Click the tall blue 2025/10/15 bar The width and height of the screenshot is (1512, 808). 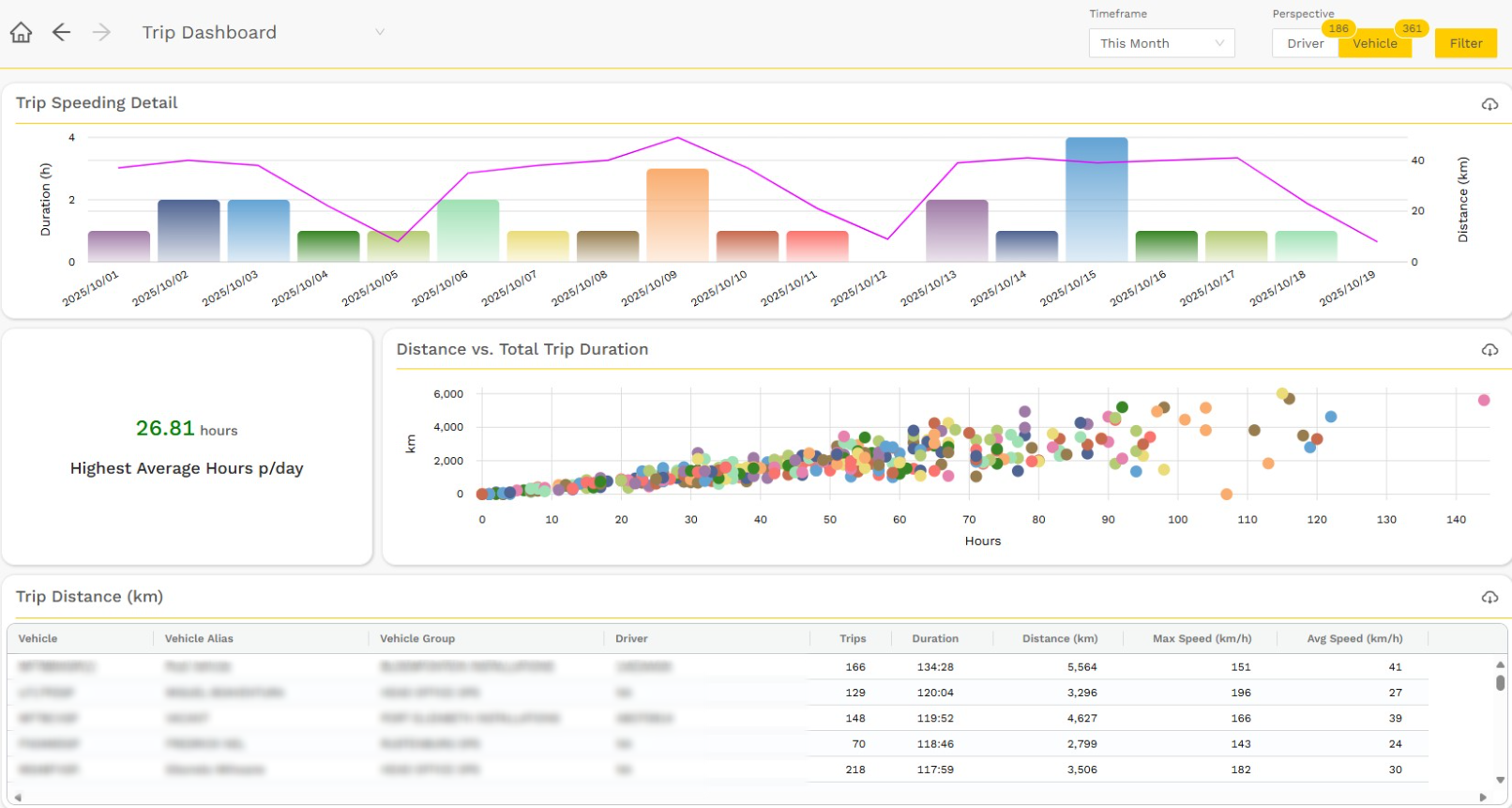pos(1096,200)
